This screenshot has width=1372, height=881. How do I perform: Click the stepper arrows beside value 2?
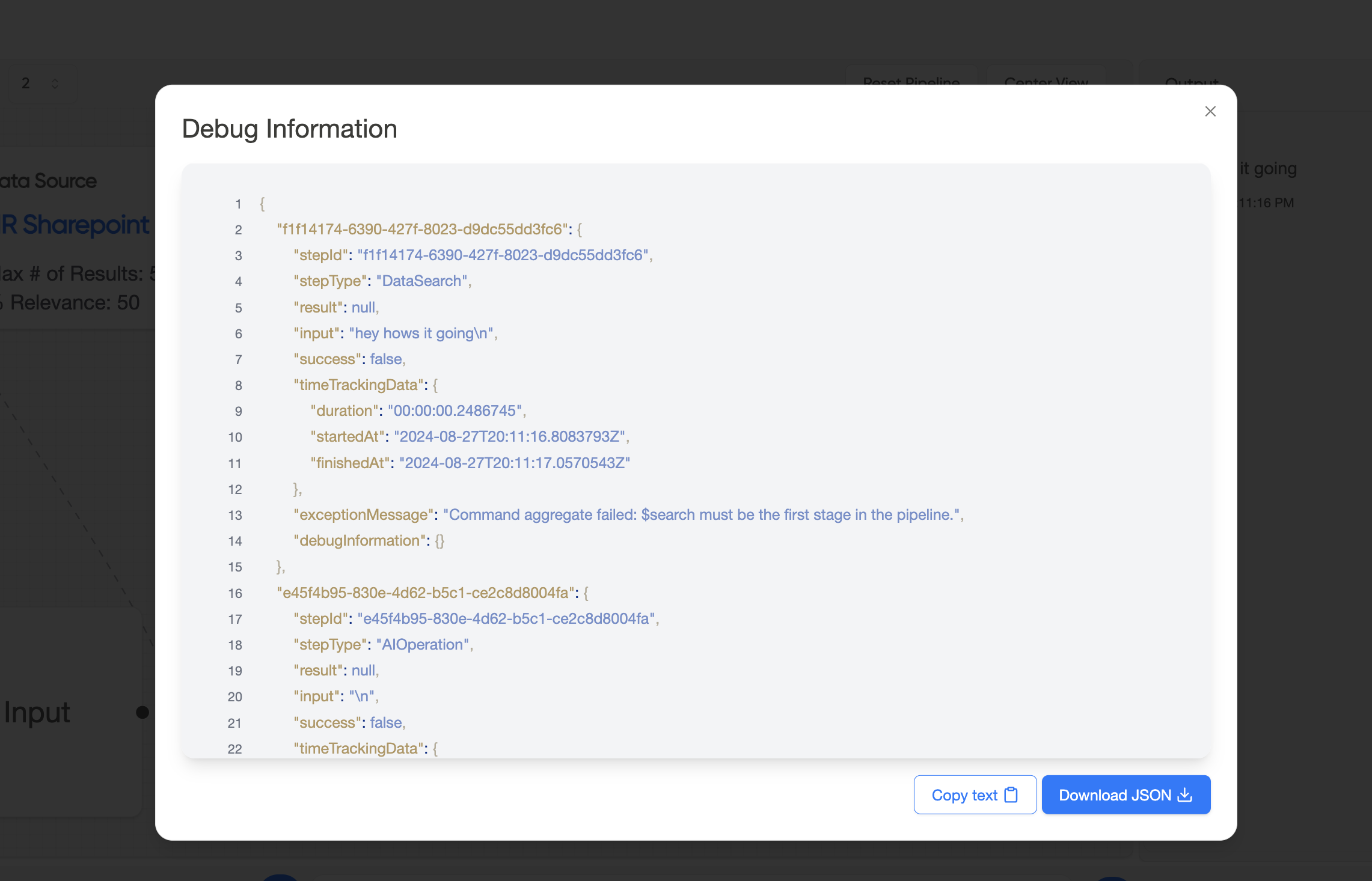click(x=55, y=84)
